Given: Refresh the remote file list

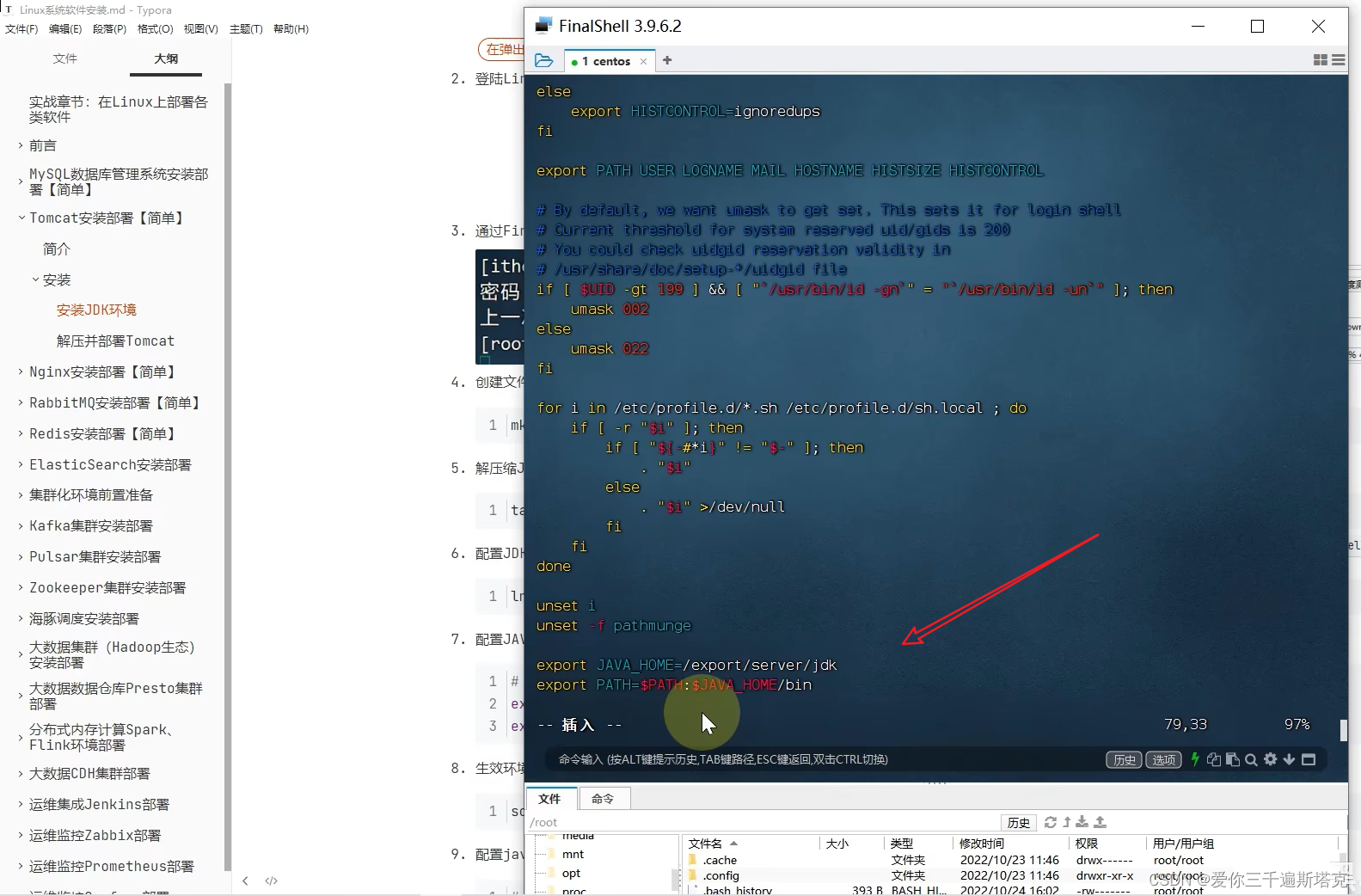Looking at the screenshot, I should point(1051,822).
